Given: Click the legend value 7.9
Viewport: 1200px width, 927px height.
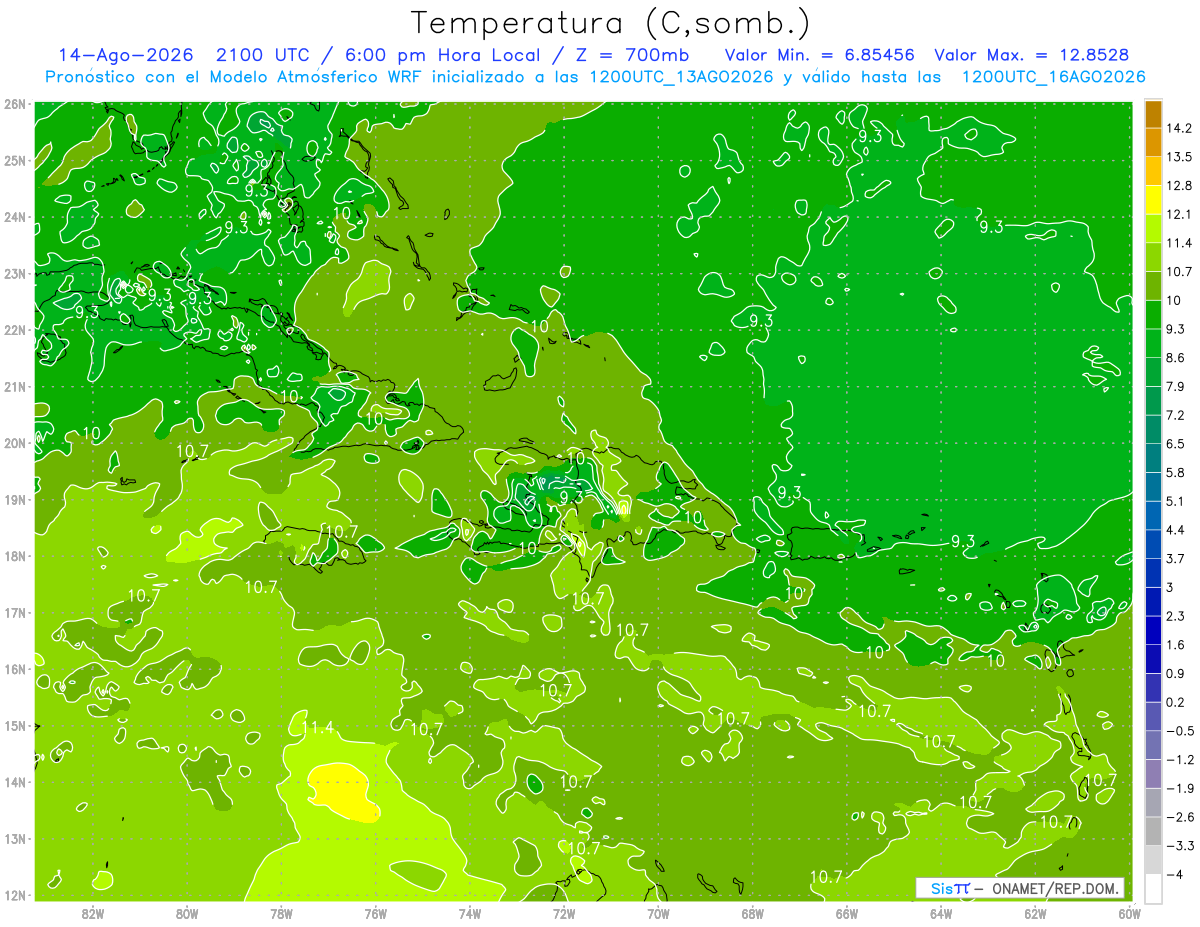Looking at the screenshot, I should point(1176,387).
